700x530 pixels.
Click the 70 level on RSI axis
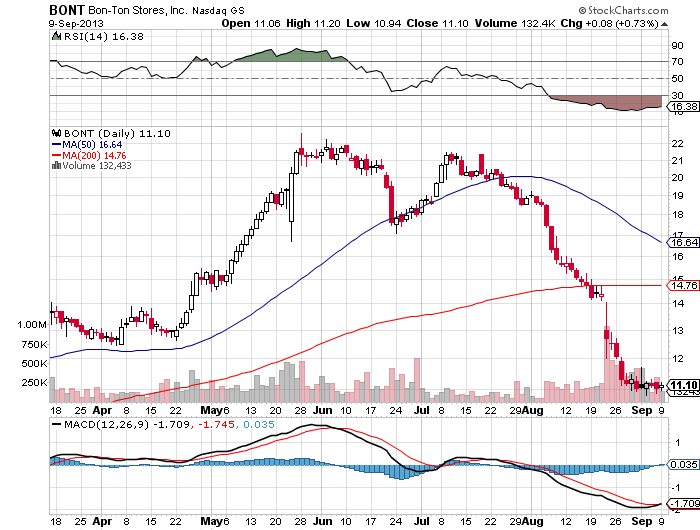677,62
